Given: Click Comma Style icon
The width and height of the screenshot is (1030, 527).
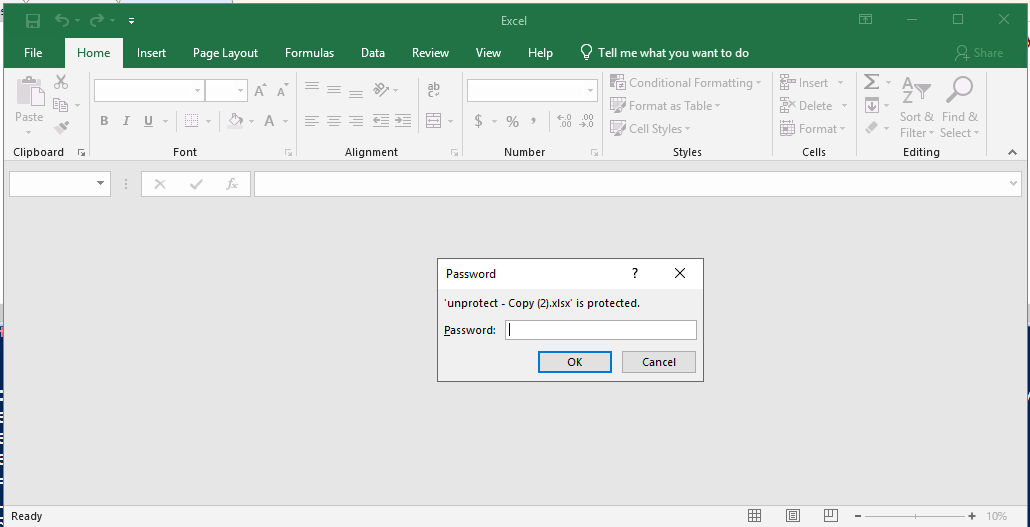Looking at the screenshot, I should (x=533, y=121).
